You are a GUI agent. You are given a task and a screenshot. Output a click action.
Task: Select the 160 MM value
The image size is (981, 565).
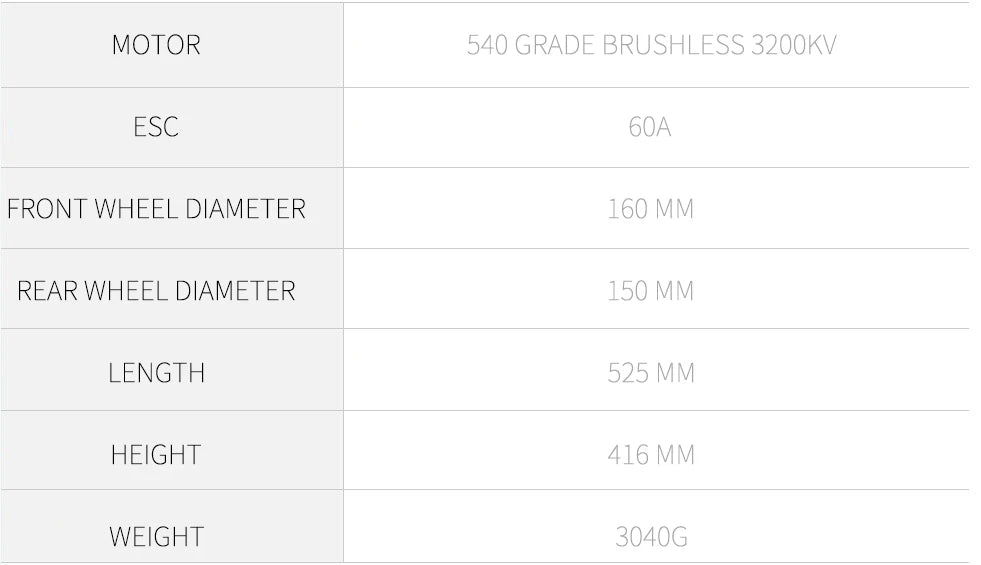pyautogui.click(x=650, y=209)
